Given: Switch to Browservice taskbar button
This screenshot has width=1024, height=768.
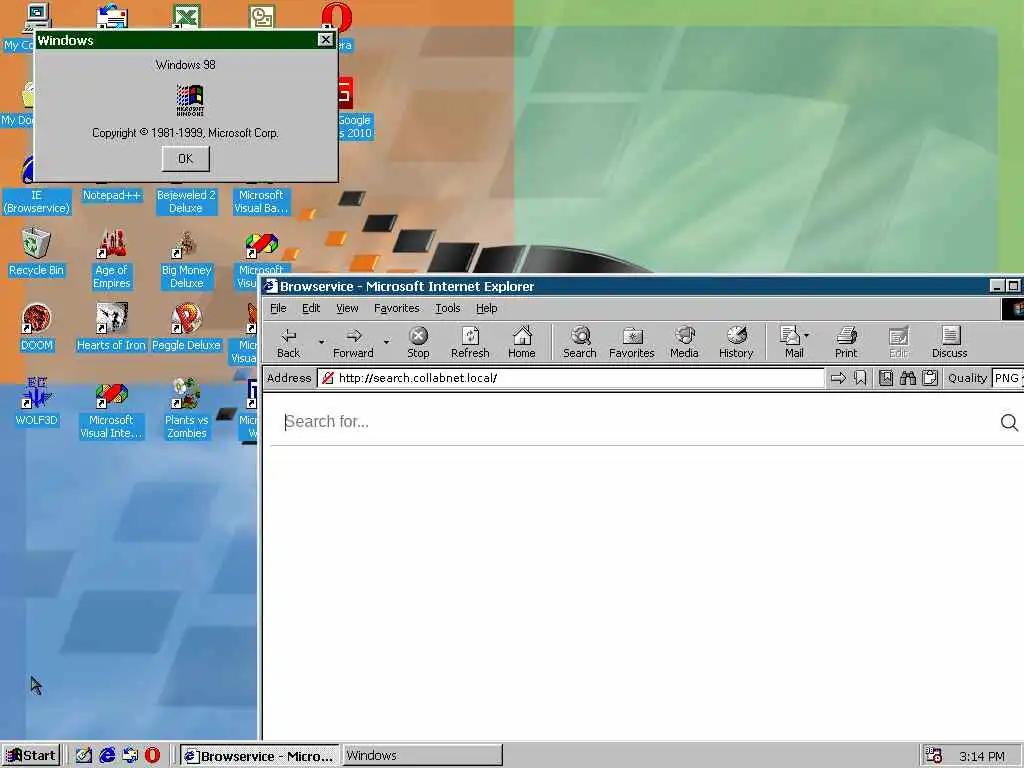Looking at the screenshot, I should point(259,756).
